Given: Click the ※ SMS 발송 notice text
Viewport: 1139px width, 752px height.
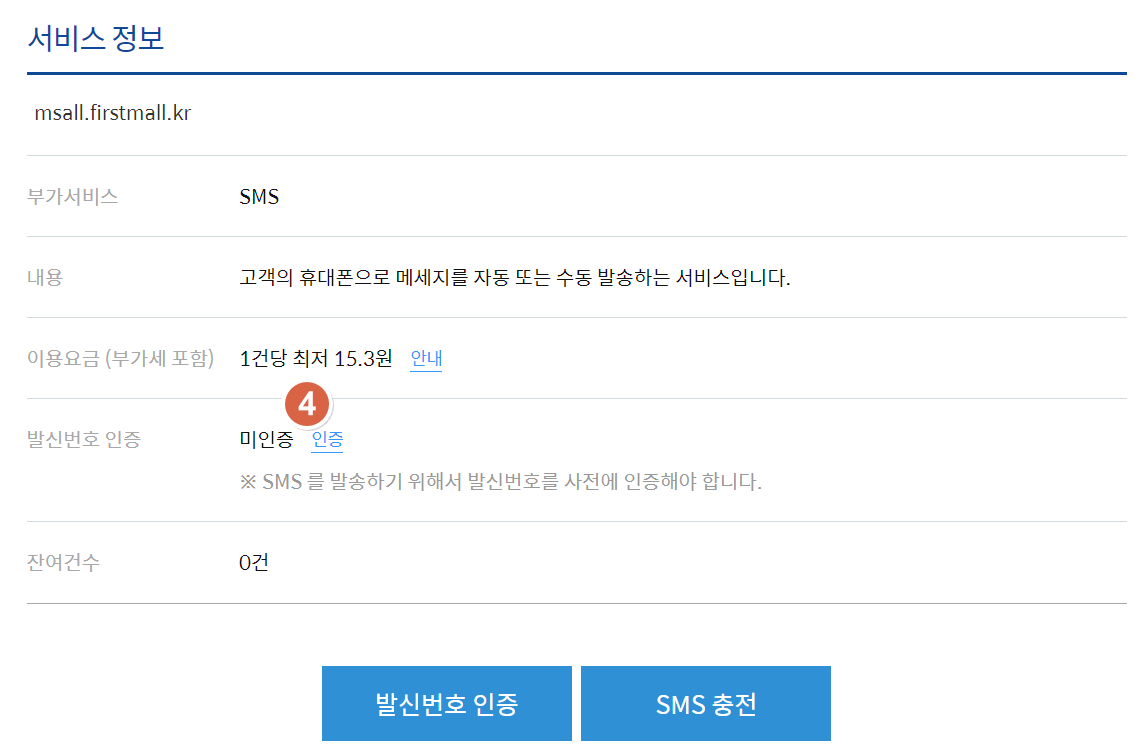Looking at the screenshot, I should pyautogui.click(x=500, y=482).
